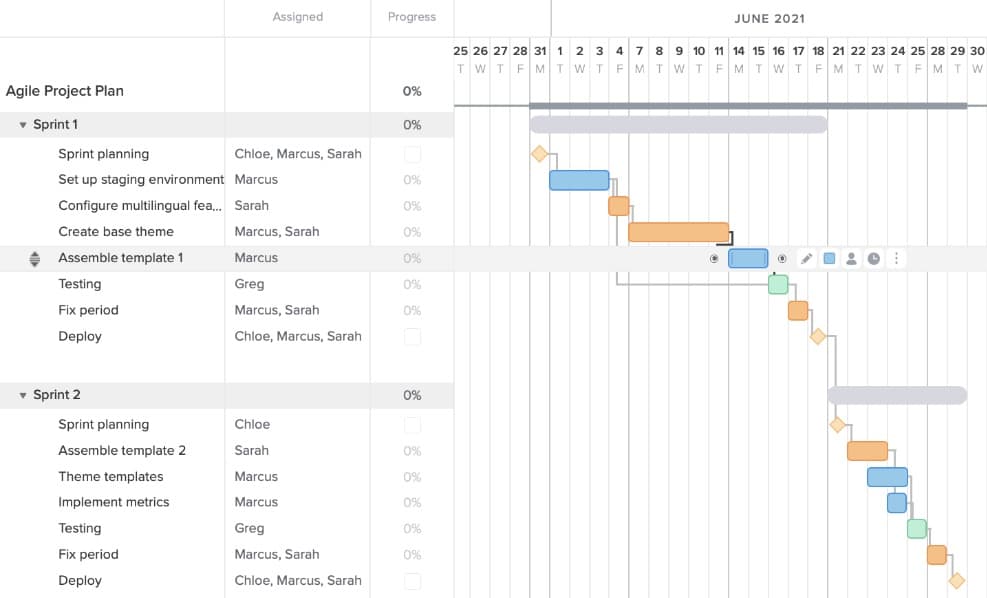Collapse the Sprint 2 section
Screen dimensions: 987x598
click(x=22, y=395)
